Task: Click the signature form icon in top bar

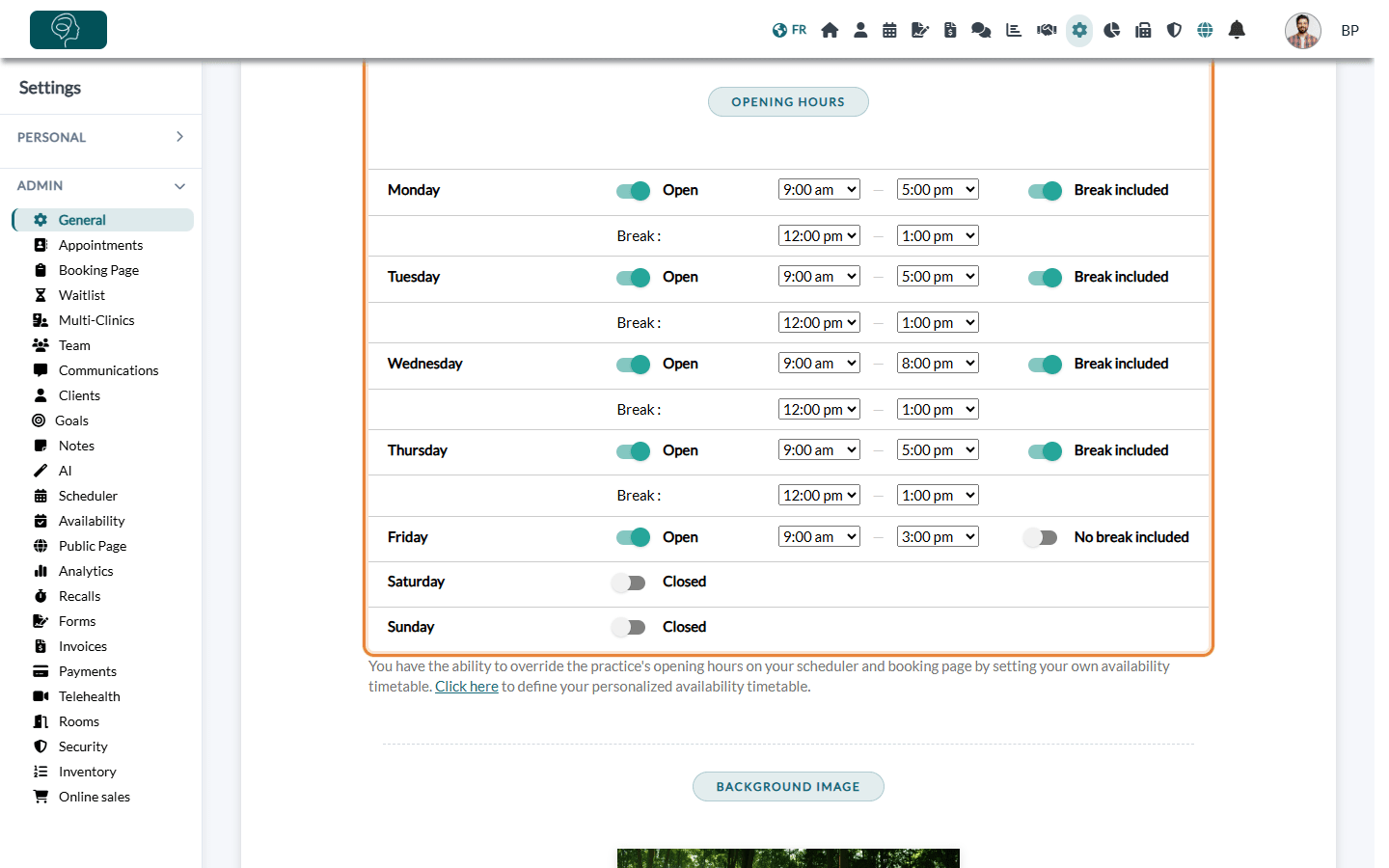Action: pos(920,30)
